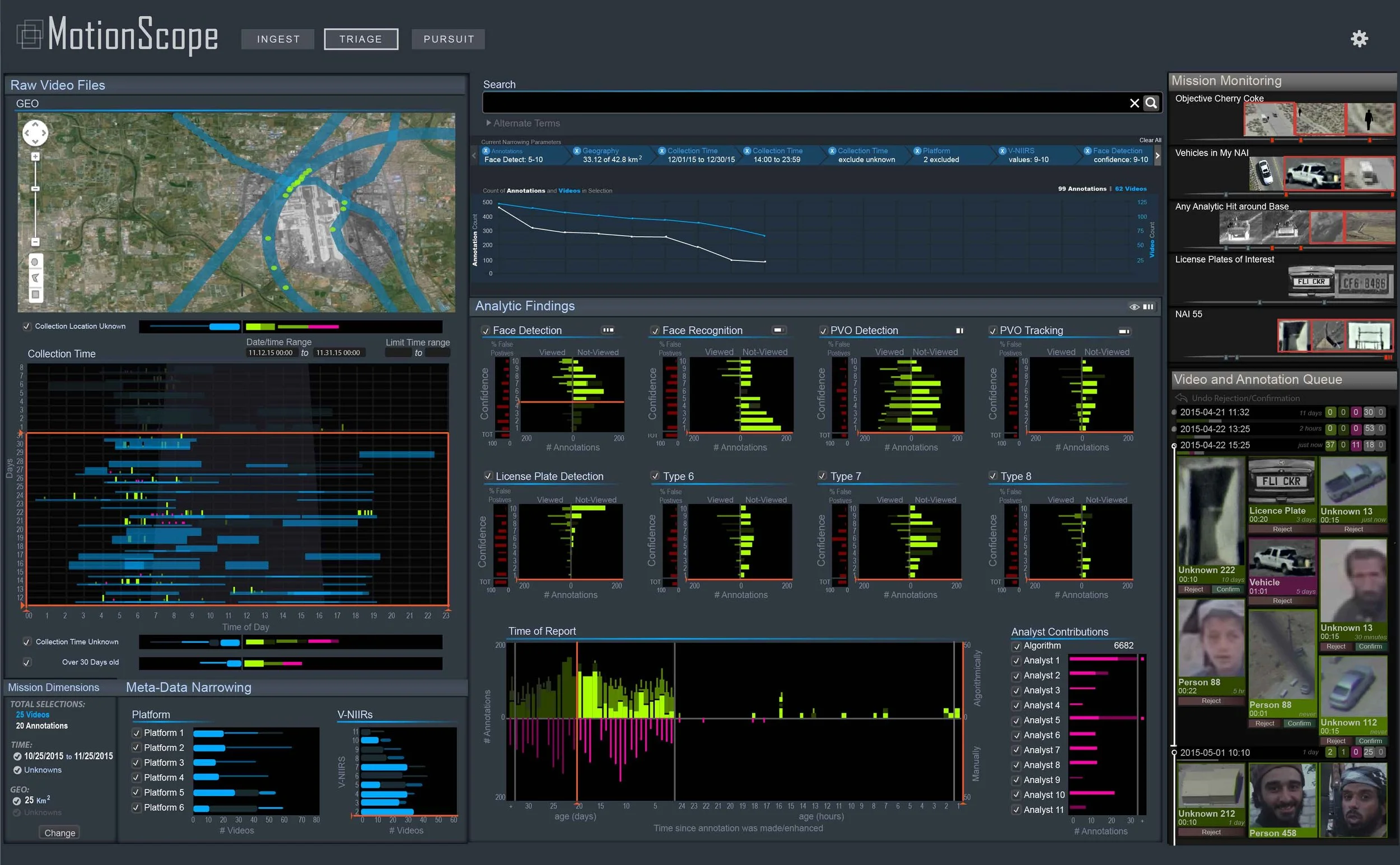This screenshot has width=1400, height=865.
Task: Remove the Platform narrowing parameter
Action: 917,151
